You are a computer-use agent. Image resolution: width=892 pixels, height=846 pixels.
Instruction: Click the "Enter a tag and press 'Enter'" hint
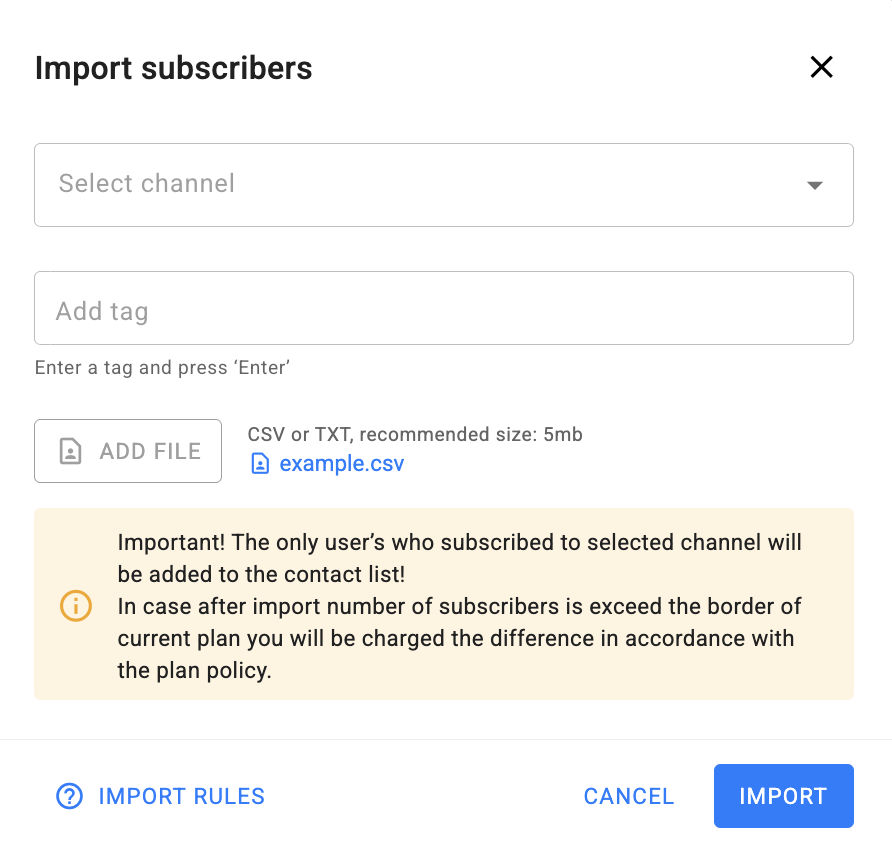click(x=162, y=367)
